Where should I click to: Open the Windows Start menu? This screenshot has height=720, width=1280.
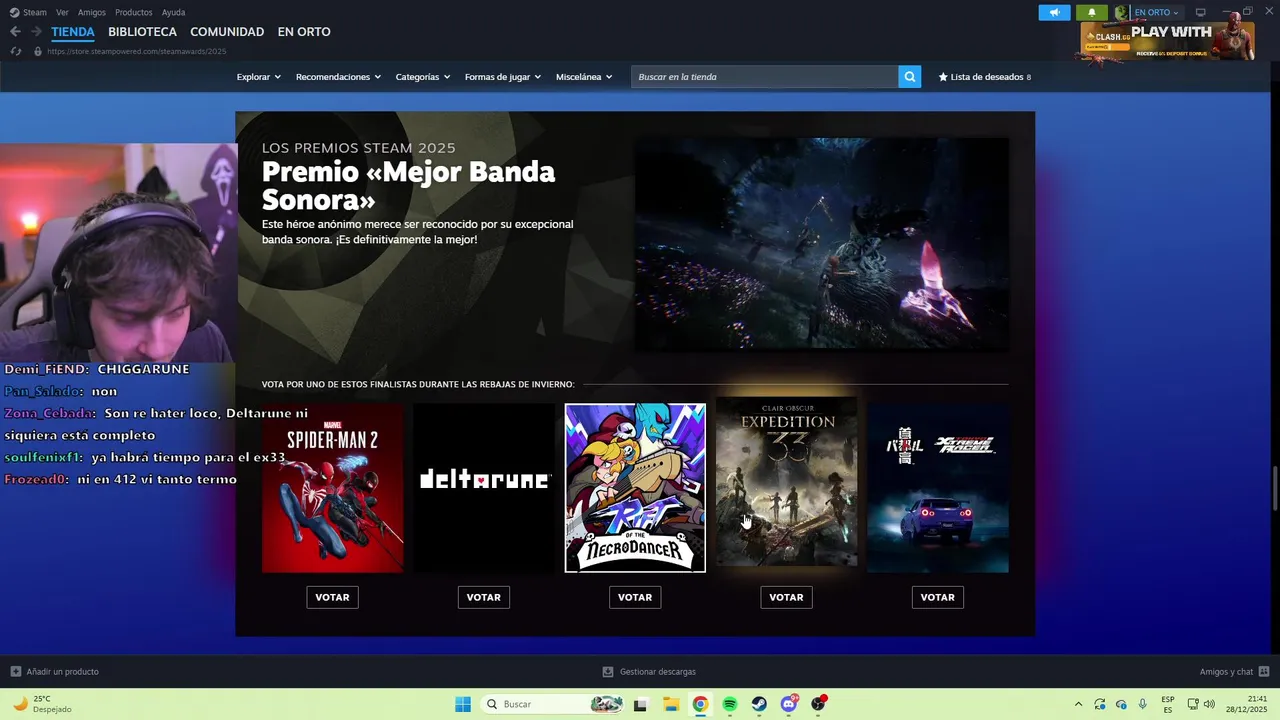(x=463, y=704)
